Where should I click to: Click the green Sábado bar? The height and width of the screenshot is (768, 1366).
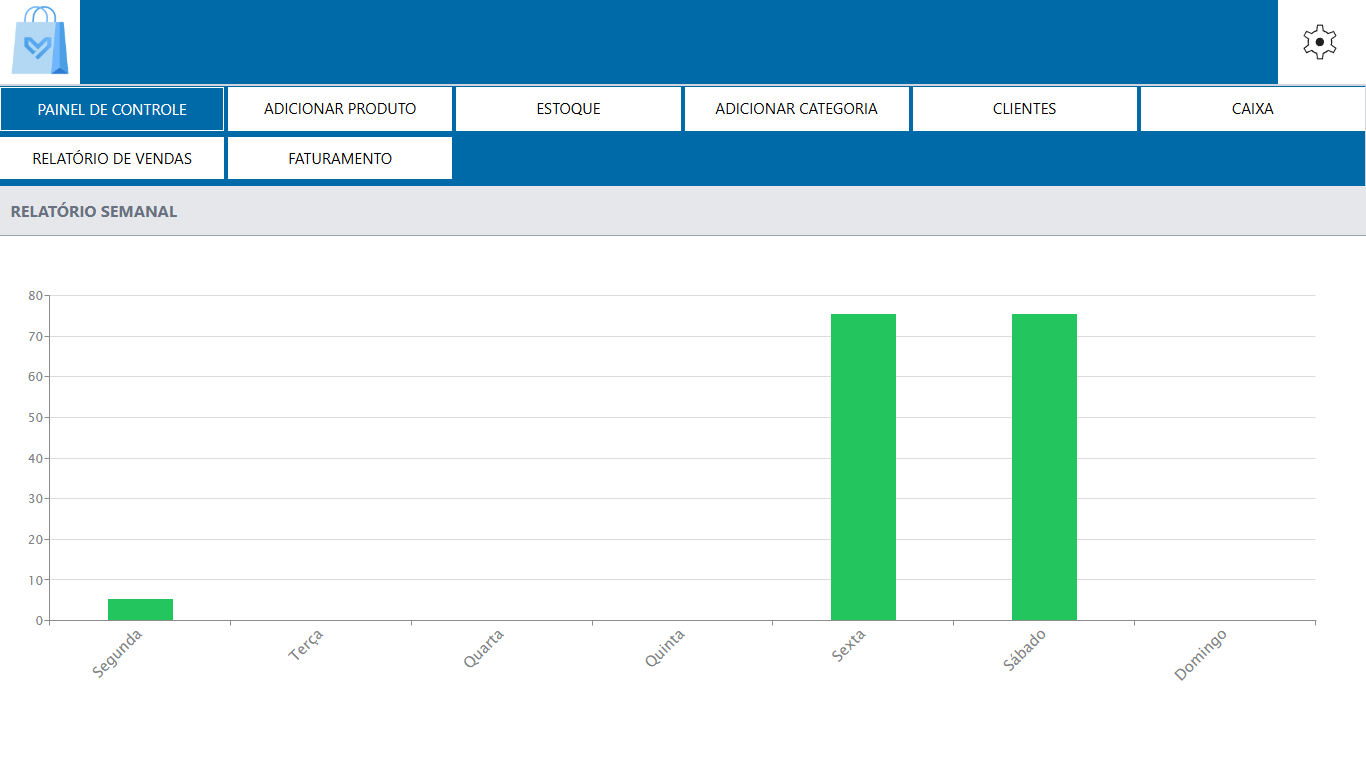pyautogui.click(x=1044, y=467)
